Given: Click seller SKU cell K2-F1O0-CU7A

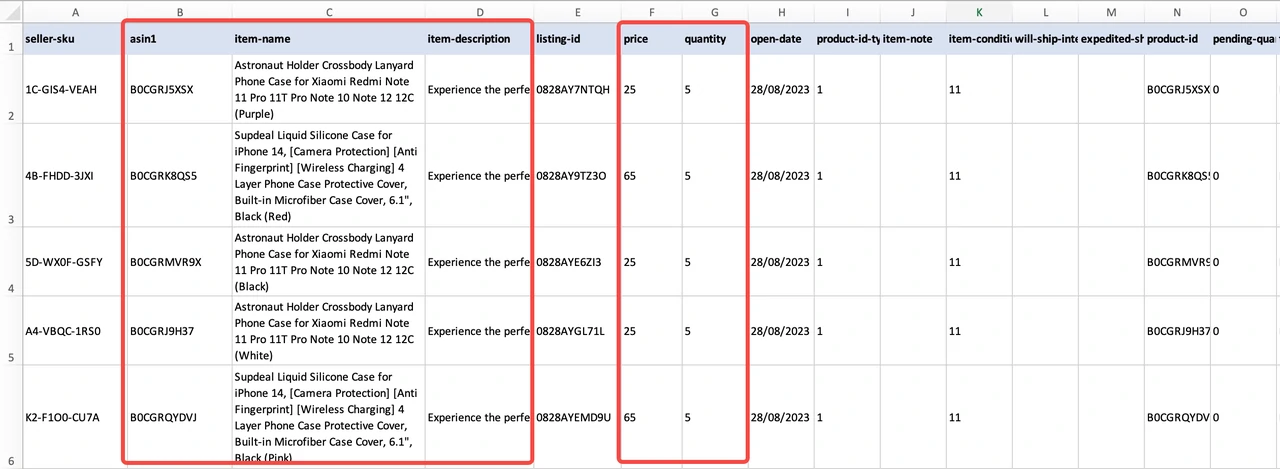Looking at the screenshot, I should click(61, 417).
